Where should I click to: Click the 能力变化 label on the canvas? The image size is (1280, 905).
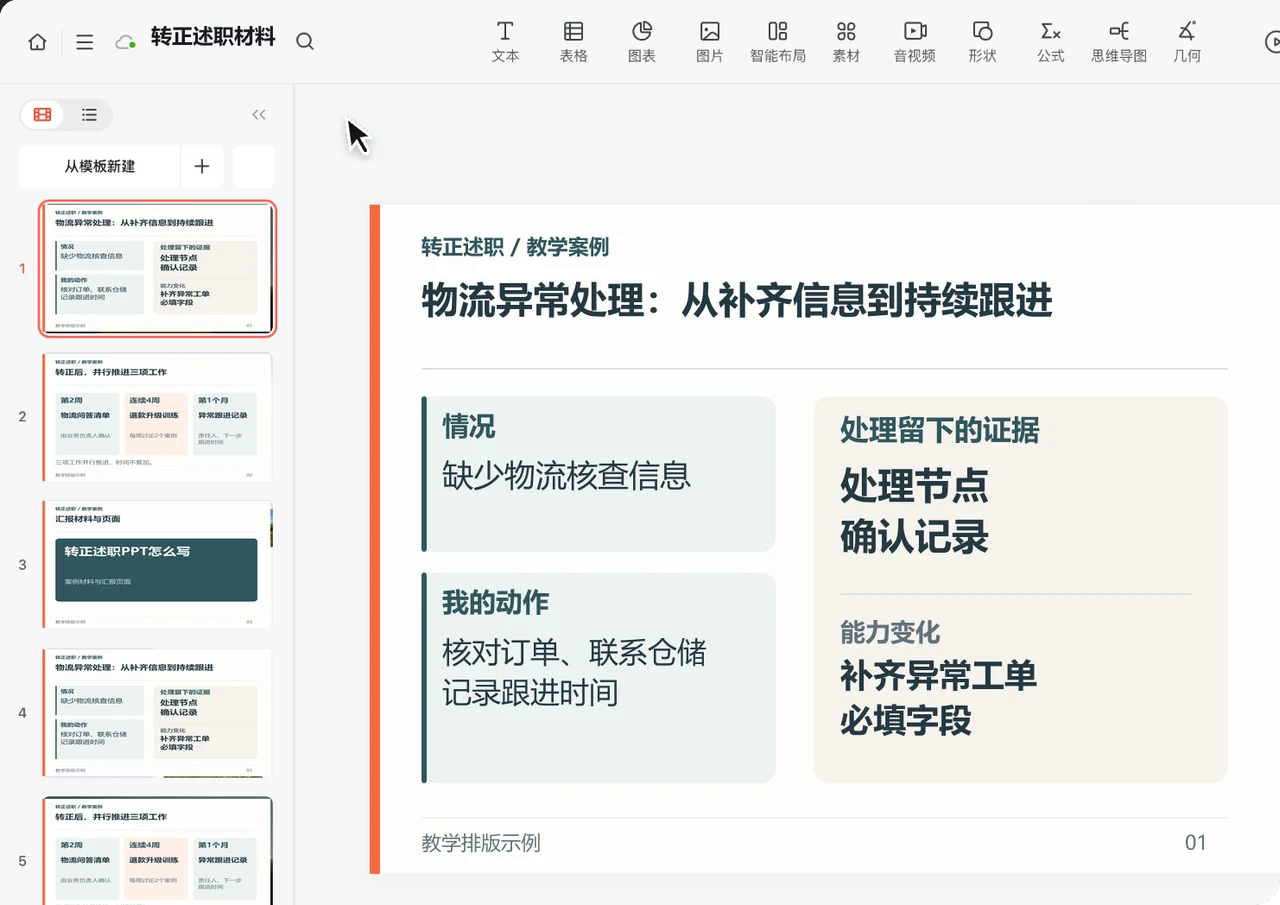890,632
